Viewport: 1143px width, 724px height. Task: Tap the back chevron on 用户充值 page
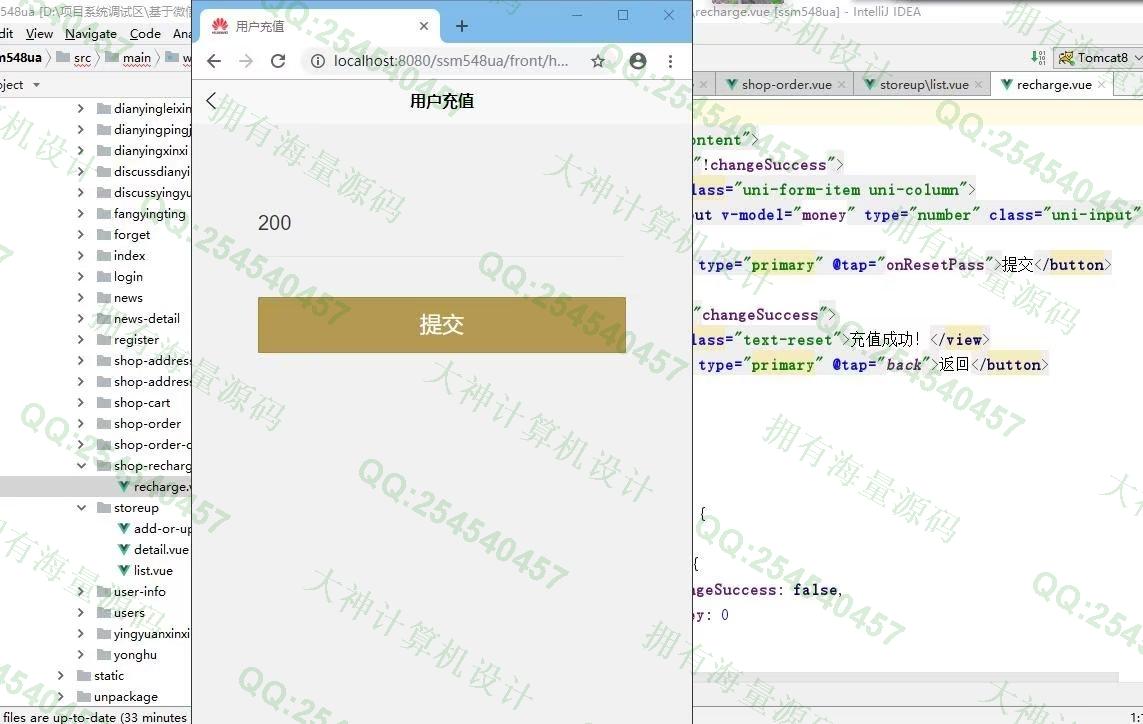(211, 101)
